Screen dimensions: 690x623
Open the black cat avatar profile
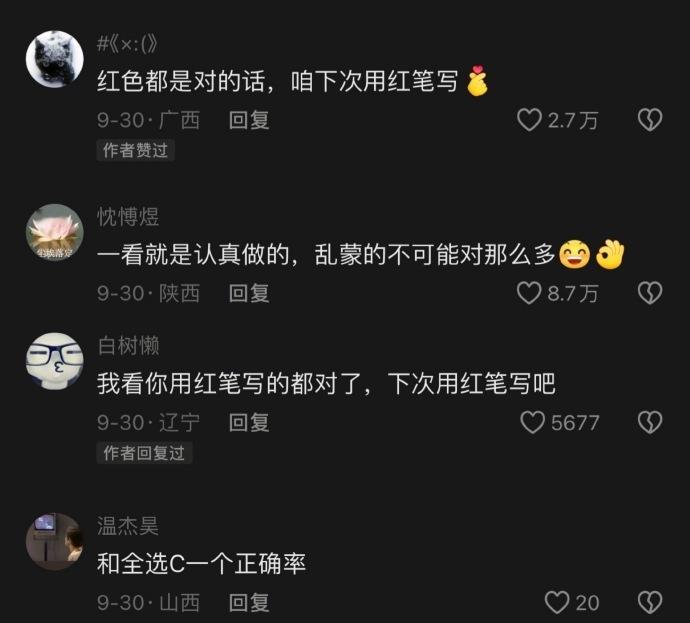[55, 59]
